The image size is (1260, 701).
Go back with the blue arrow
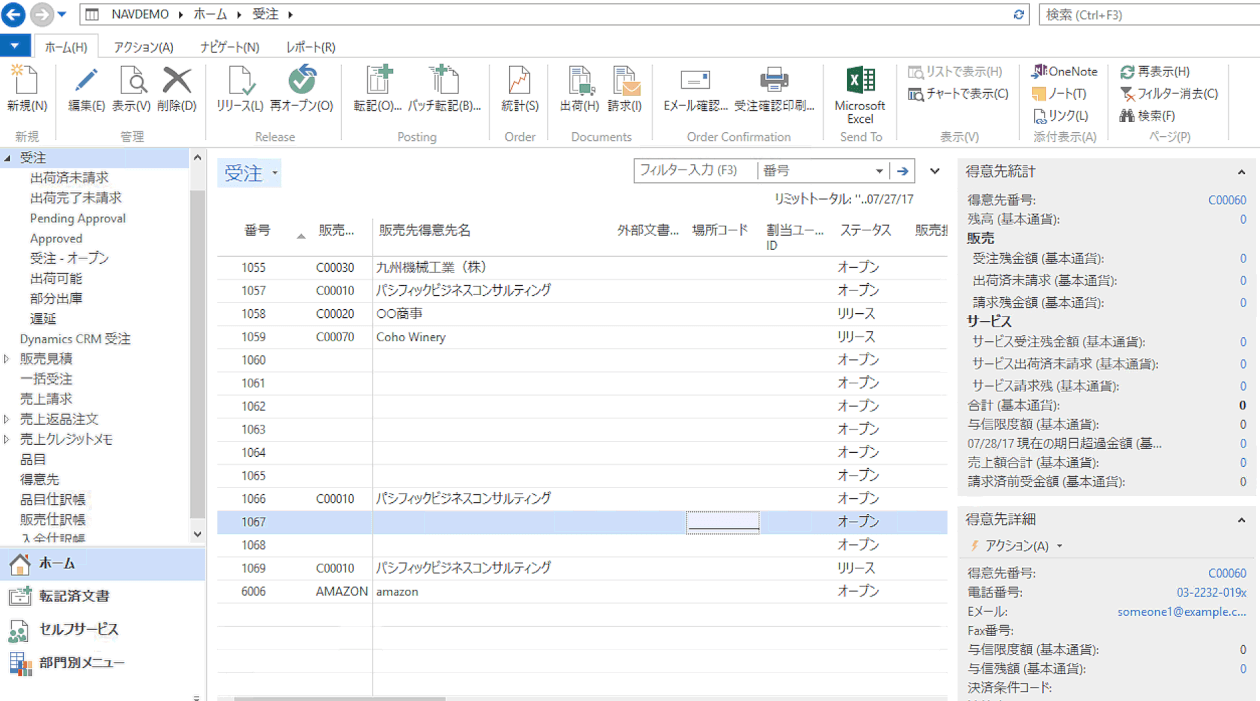coord(13,15)
